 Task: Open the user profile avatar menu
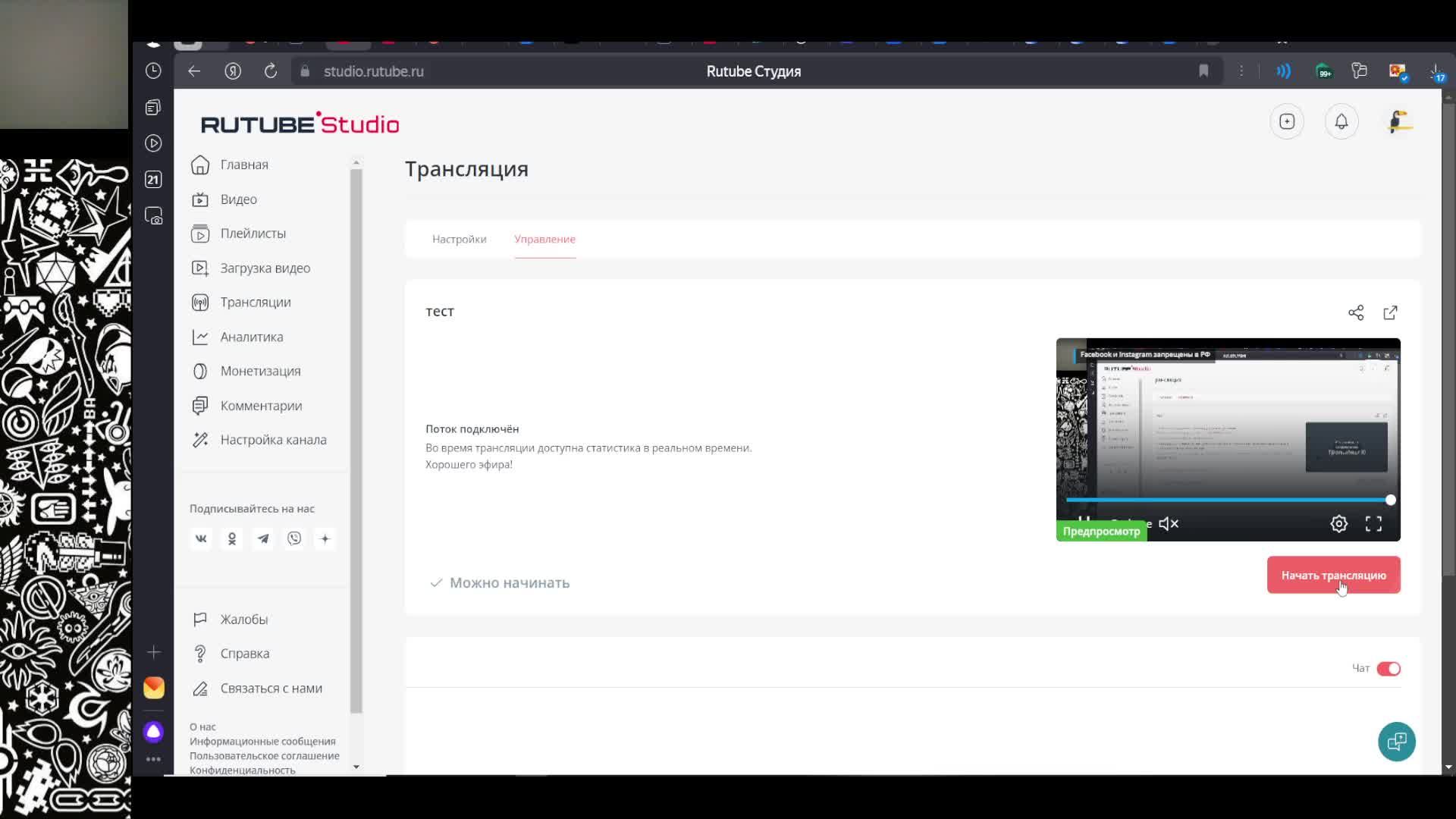pyautogui.click(x=1398, y=121)
